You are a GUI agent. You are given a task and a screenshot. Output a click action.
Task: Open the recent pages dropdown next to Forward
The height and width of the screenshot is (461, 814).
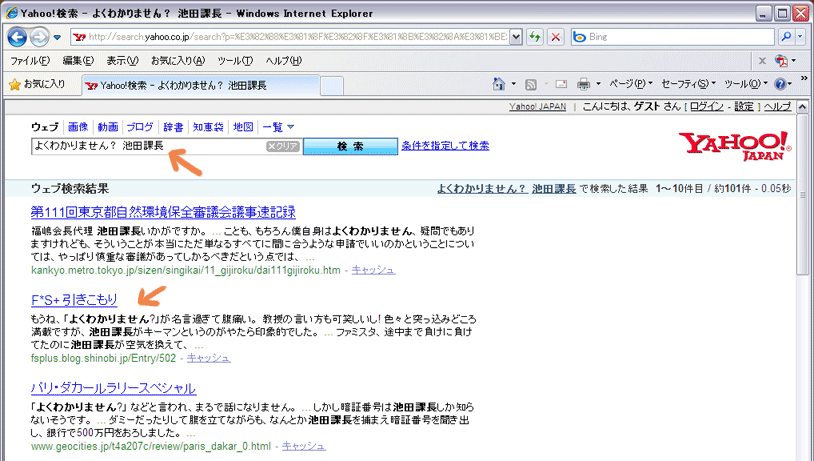coord(57,37)
